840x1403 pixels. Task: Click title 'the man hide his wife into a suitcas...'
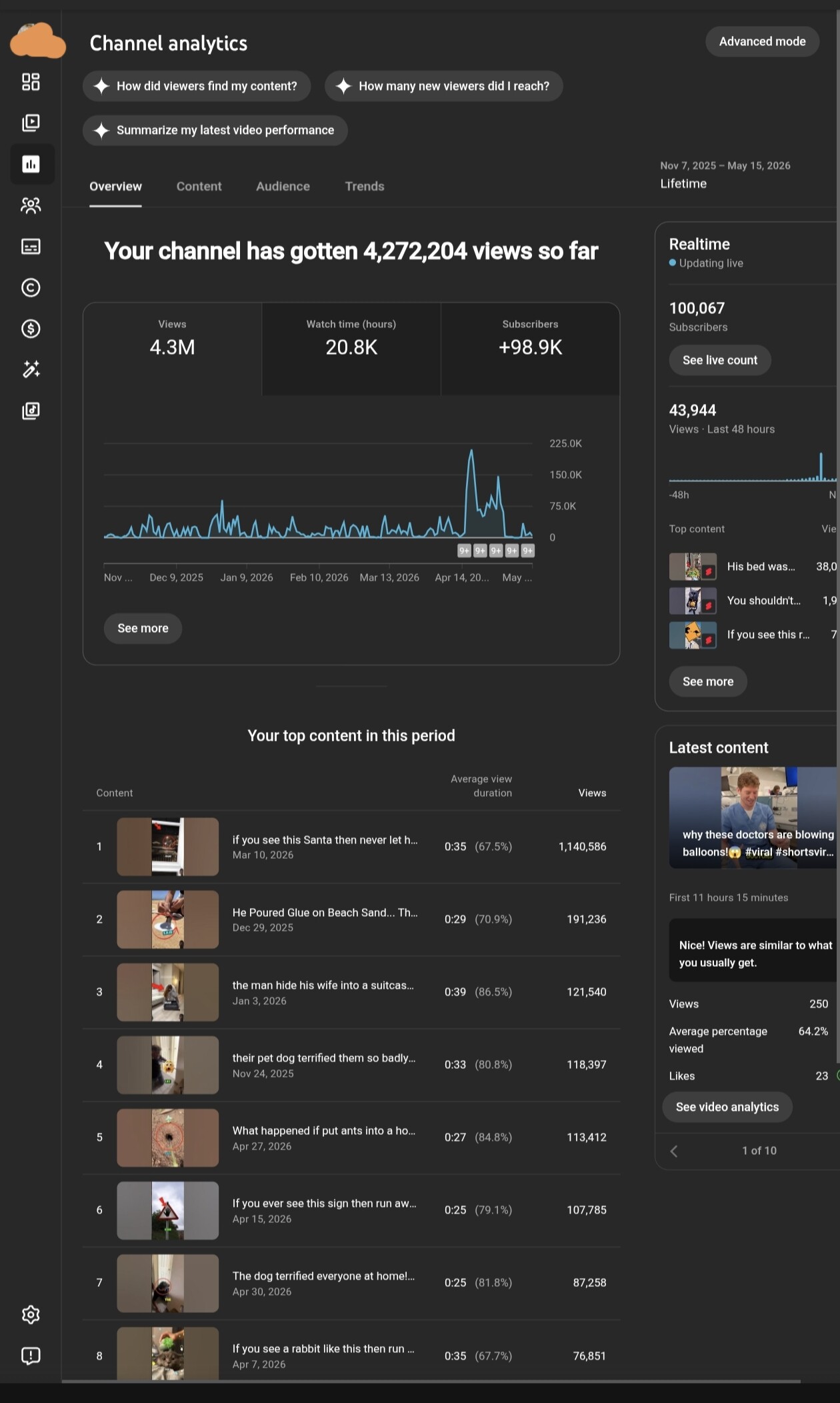click(x=323, y=985)
